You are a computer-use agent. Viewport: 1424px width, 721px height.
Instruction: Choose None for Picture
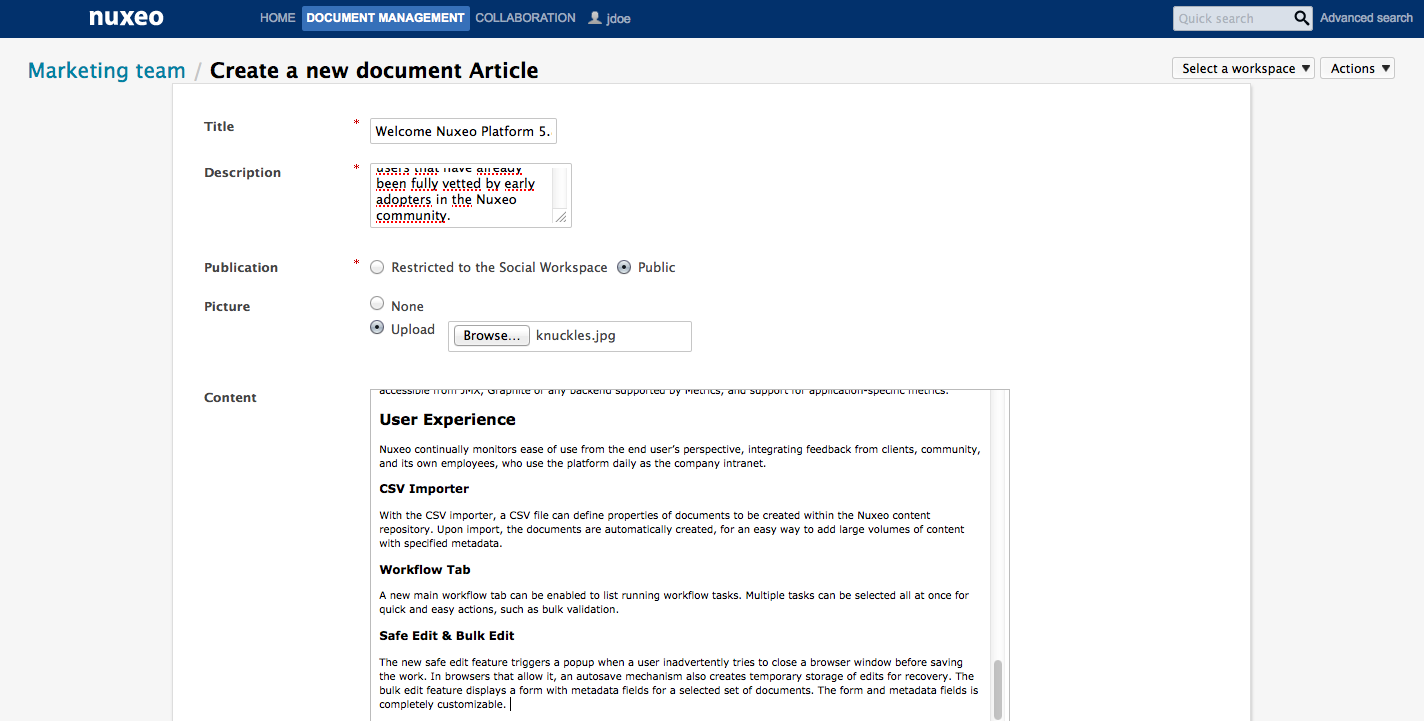pyautogui.click(x=377, y=303)
